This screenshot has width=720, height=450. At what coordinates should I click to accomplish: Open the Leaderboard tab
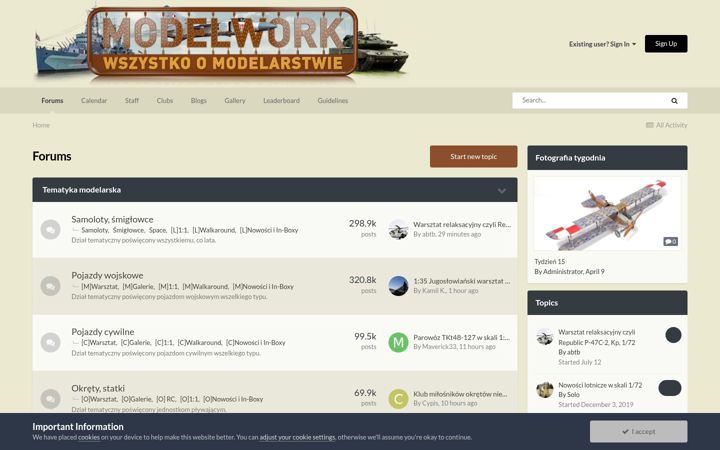[x=281, y=101]
